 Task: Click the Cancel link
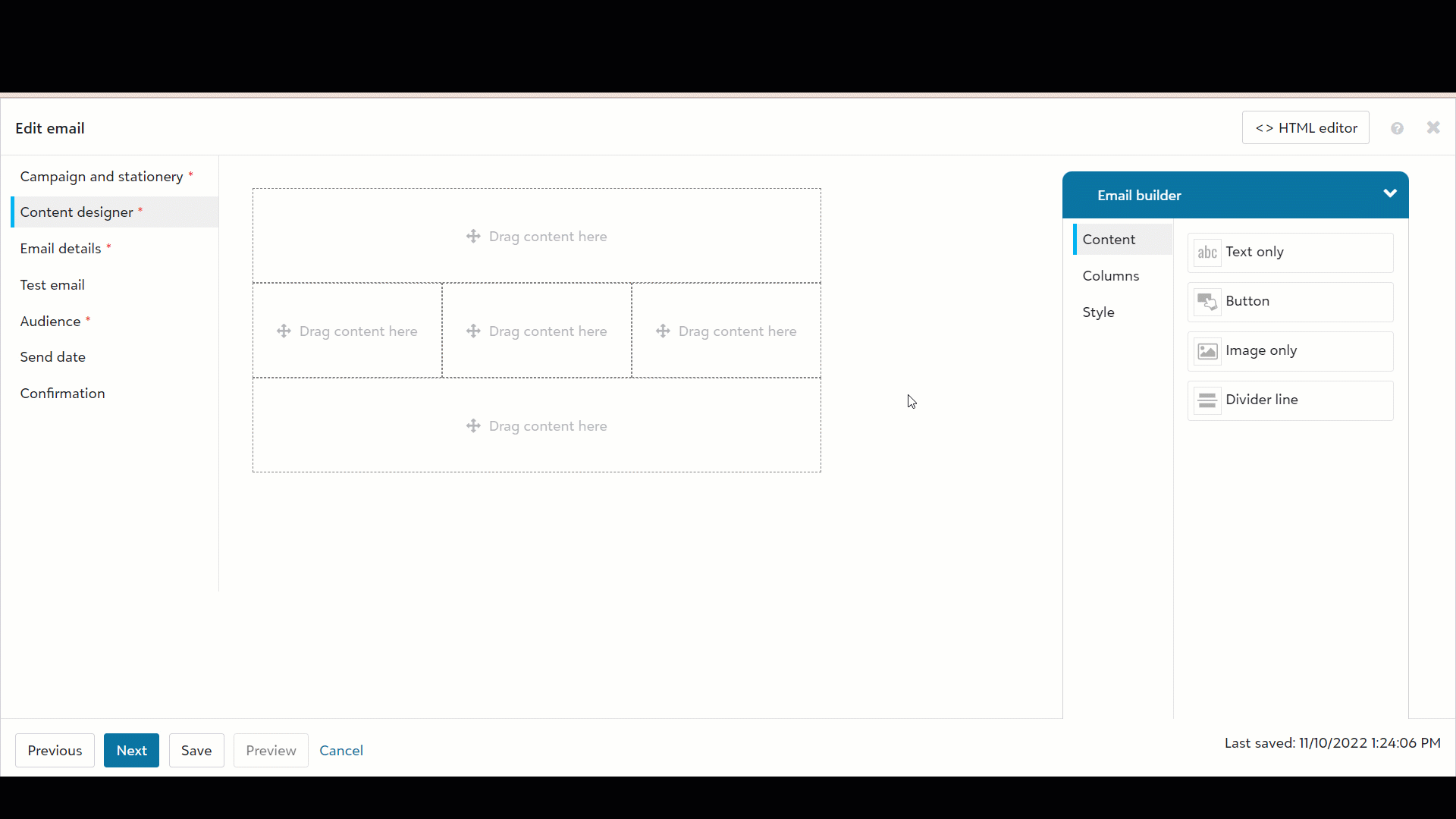coord(341,750)
